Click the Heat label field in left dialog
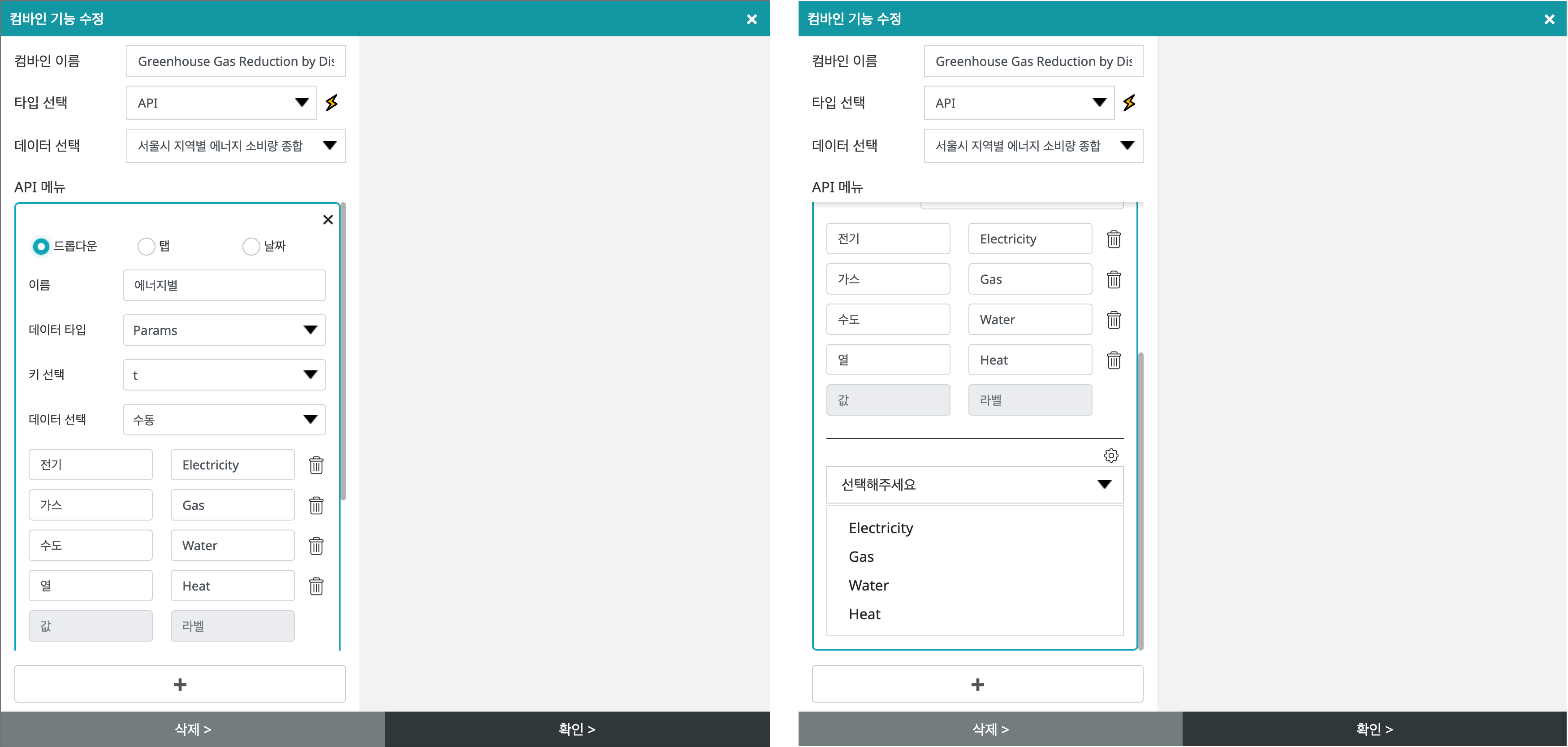1568x747 pixels. tap(233, 586)
